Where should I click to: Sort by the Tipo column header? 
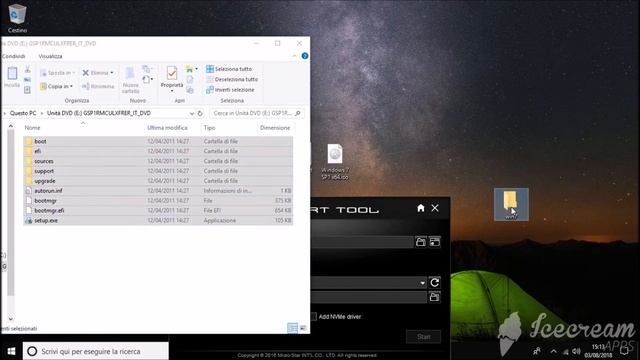point(209,128)
